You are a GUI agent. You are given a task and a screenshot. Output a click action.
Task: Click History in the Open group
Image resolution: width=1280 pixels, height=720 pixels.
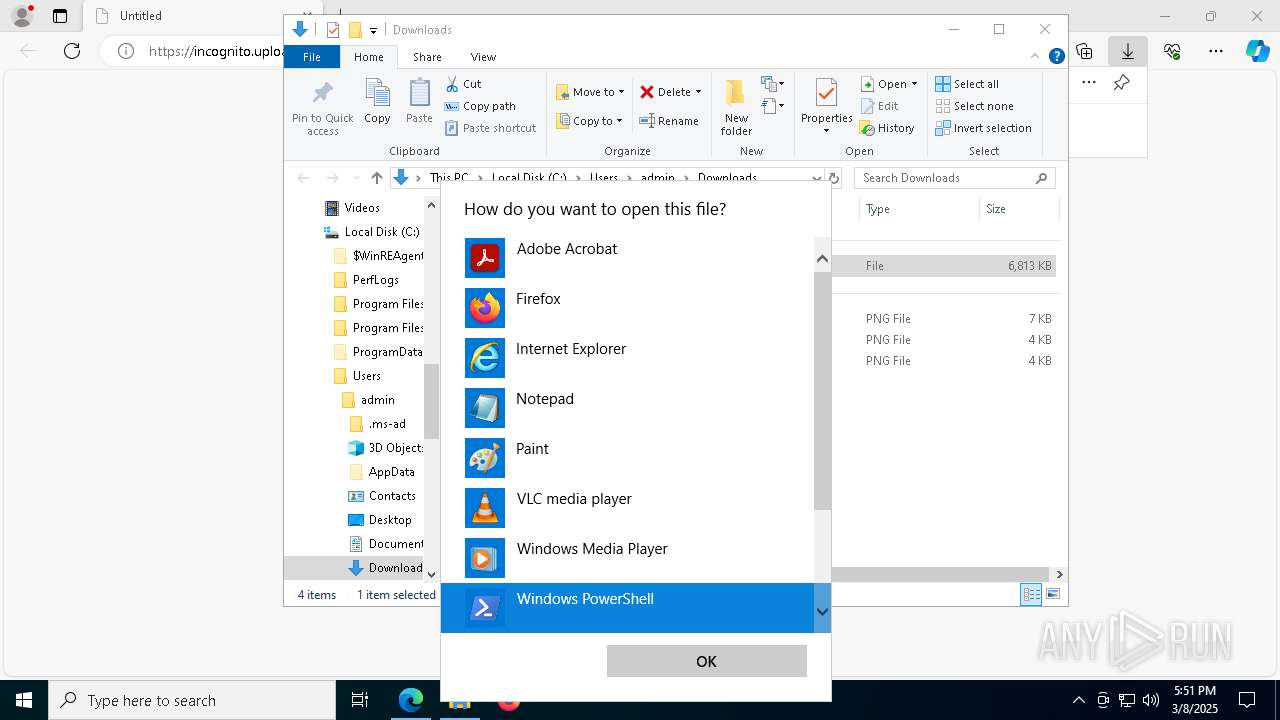[x=887, y=128]
